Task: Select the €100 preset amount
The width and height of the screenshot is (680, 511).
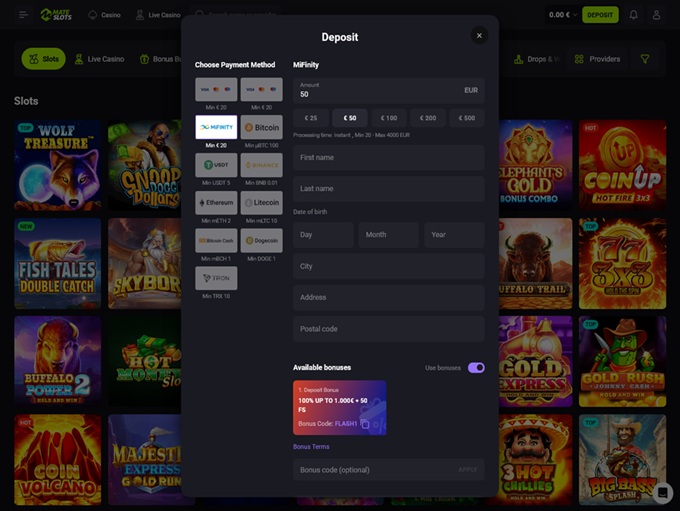Action: tap(389, 118)
